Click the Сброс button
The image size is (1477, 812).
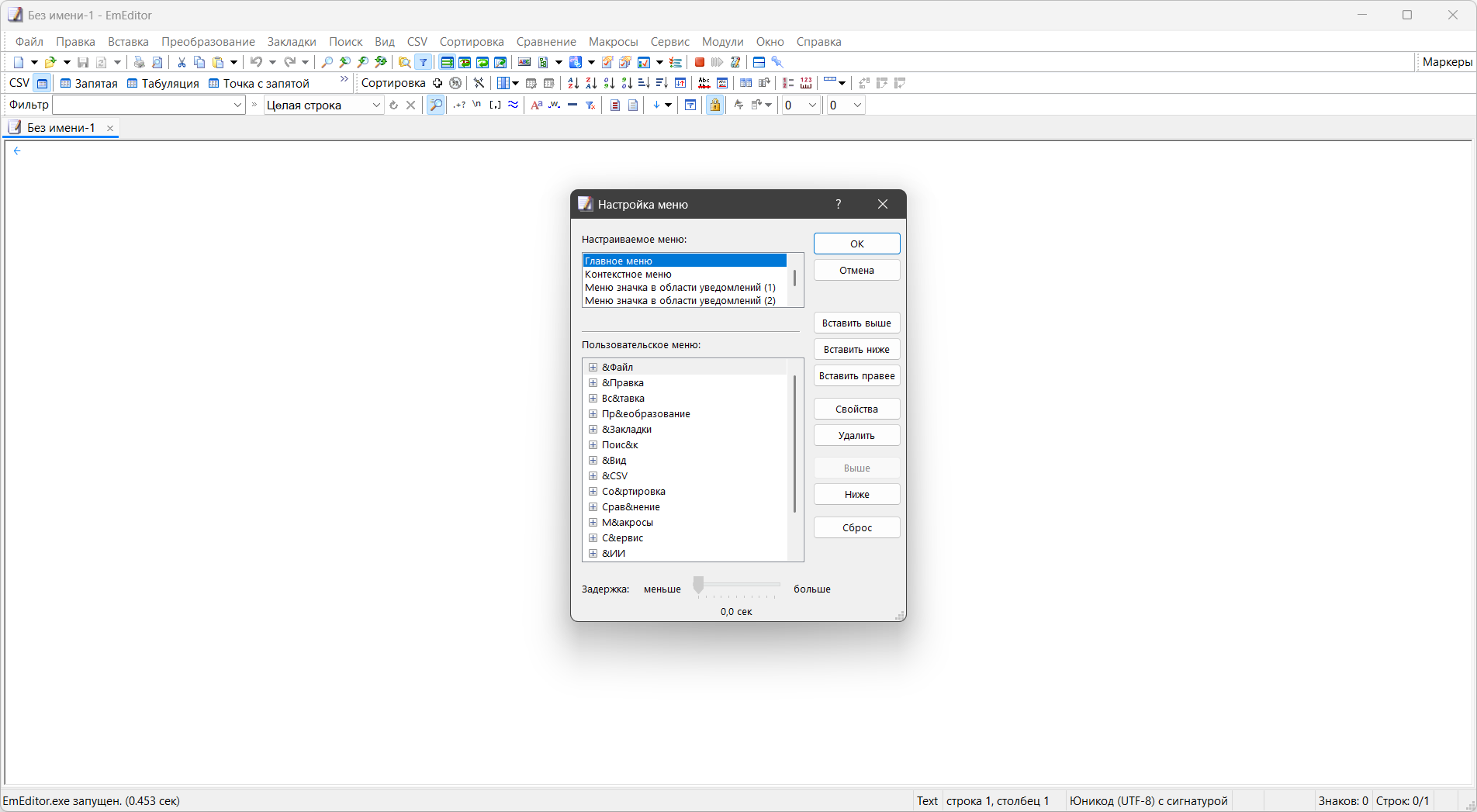click(856, 527)
